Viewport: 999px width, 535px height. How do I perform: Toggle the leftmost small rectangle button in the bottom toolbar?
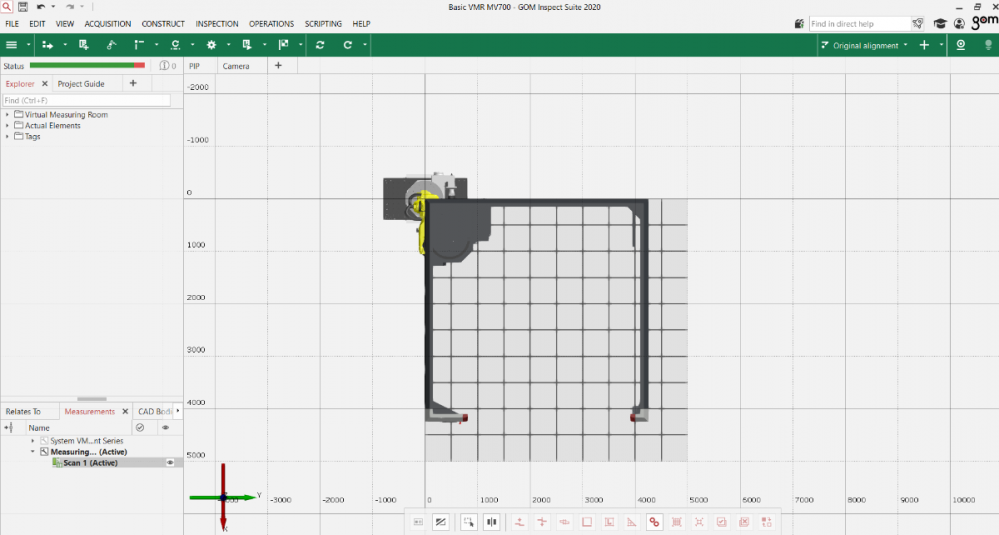[x=418, y=522]
